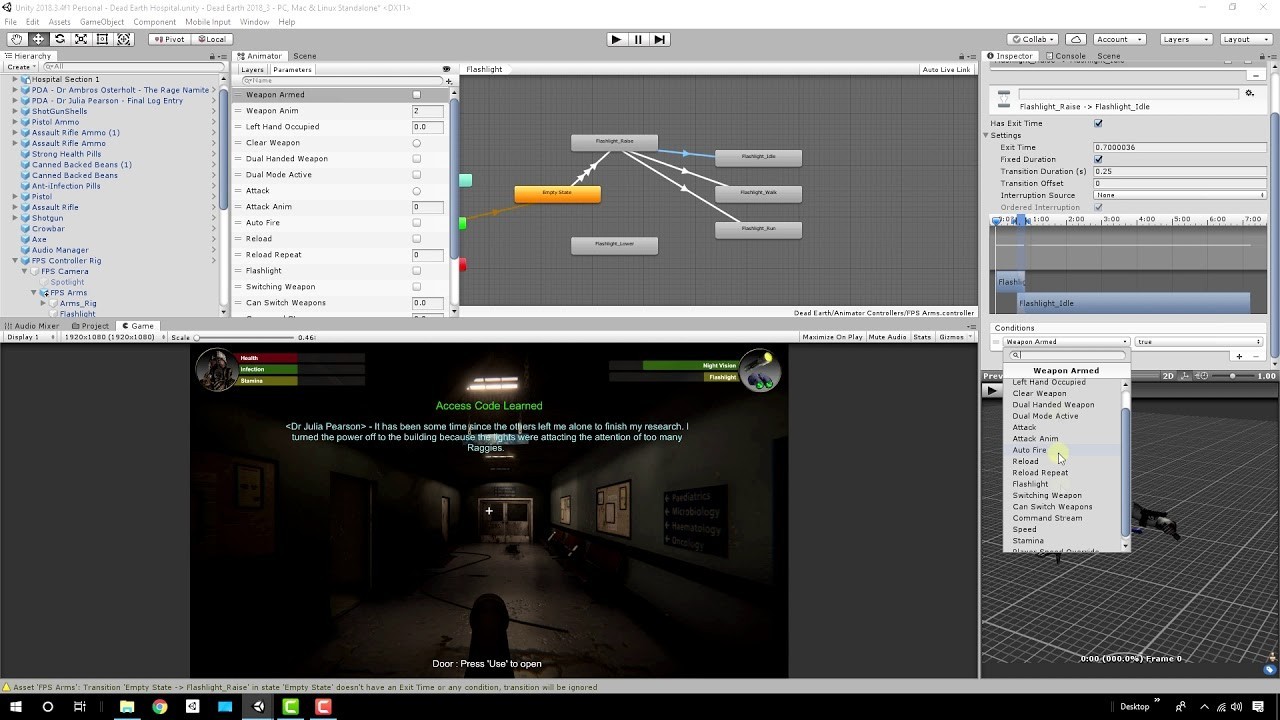Select the Flashlight_Walk state node
Image resolution: width=1280 pixels, height=720 pixels.
point(758,192)
